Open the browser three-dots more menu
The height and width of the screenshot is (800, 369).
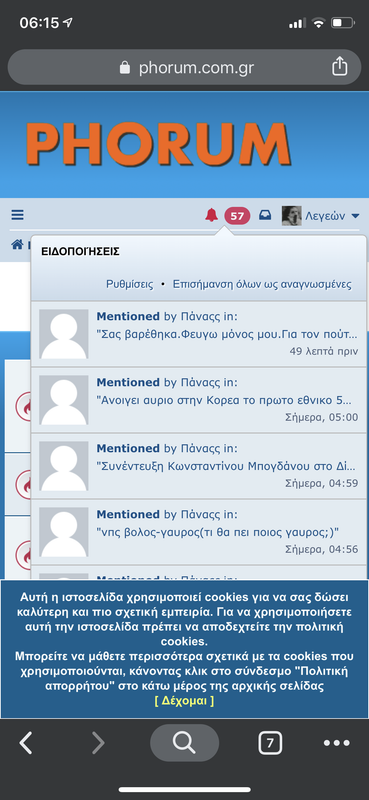pos(337,743)
